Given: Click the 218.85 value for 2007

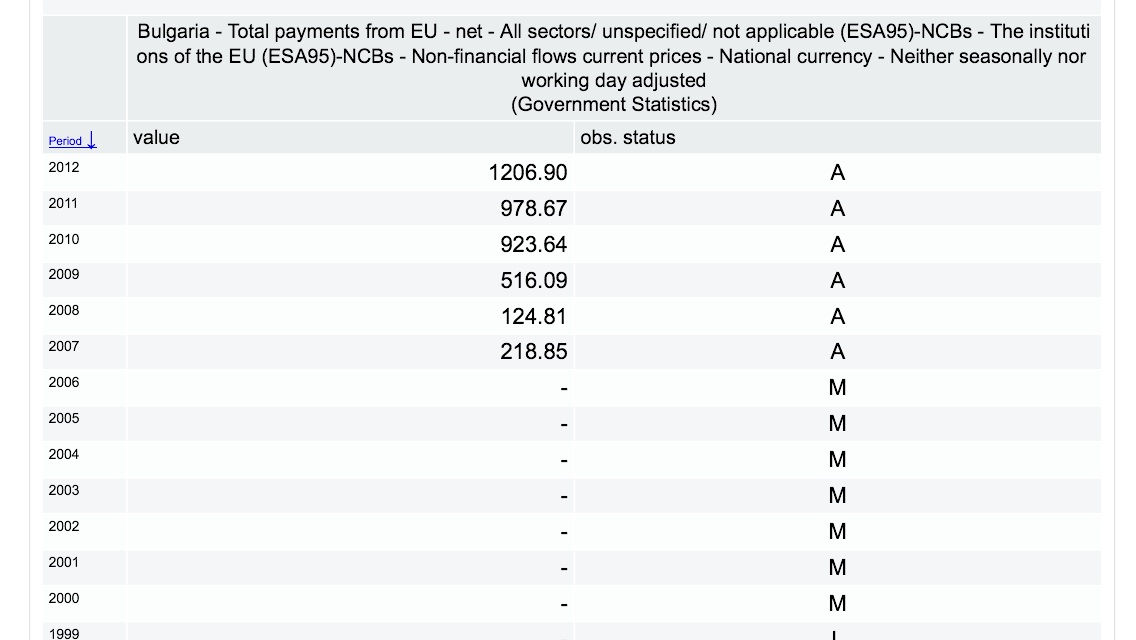Looking at the screenshot, I should [x=533, y=352].
